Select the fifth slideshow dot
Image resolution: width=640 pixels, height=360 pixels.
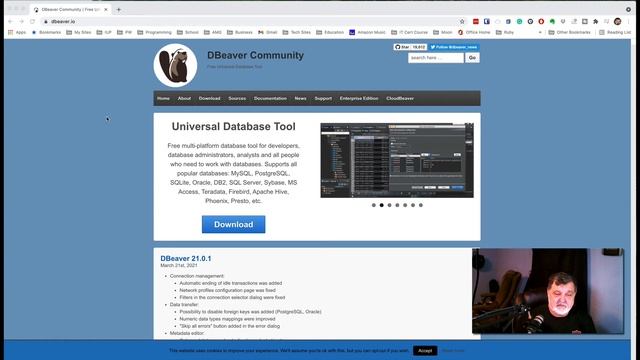[x=405, y=205]
